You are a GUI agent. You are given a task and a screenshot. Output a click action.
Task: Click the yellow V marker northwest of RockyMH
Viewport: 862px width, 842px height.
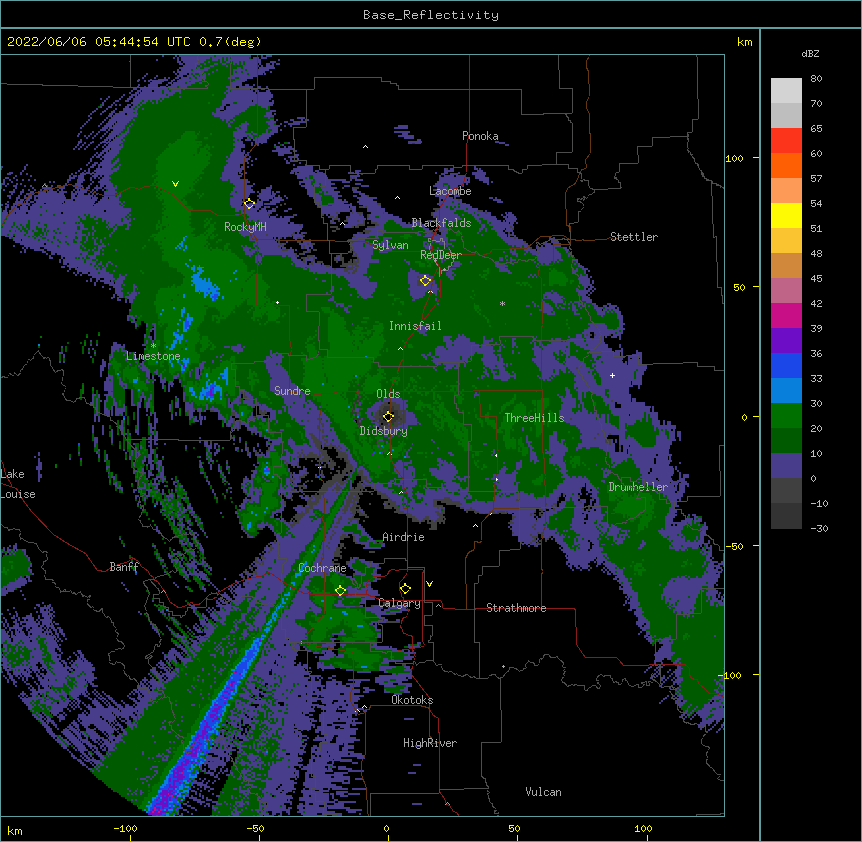(175, 184)
